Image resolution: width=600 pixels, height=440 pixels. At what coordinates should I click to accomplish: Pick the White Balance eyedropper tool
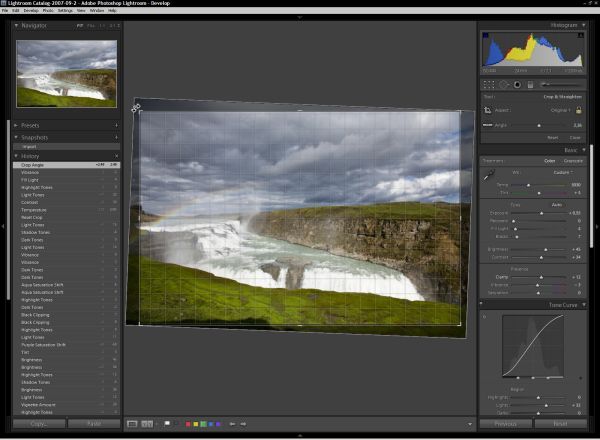(488, 173)
